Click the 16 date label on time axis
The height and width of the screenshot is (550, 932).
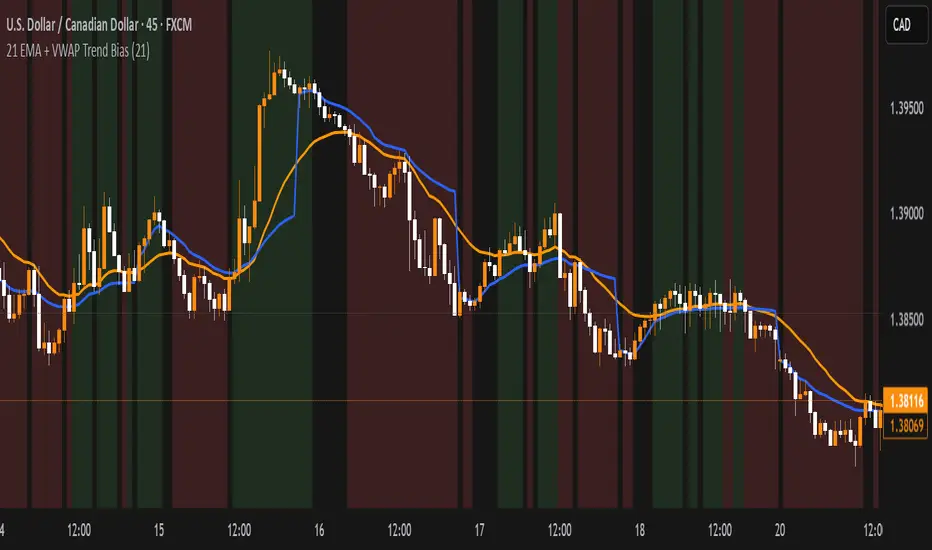click(x=319, y=530)
